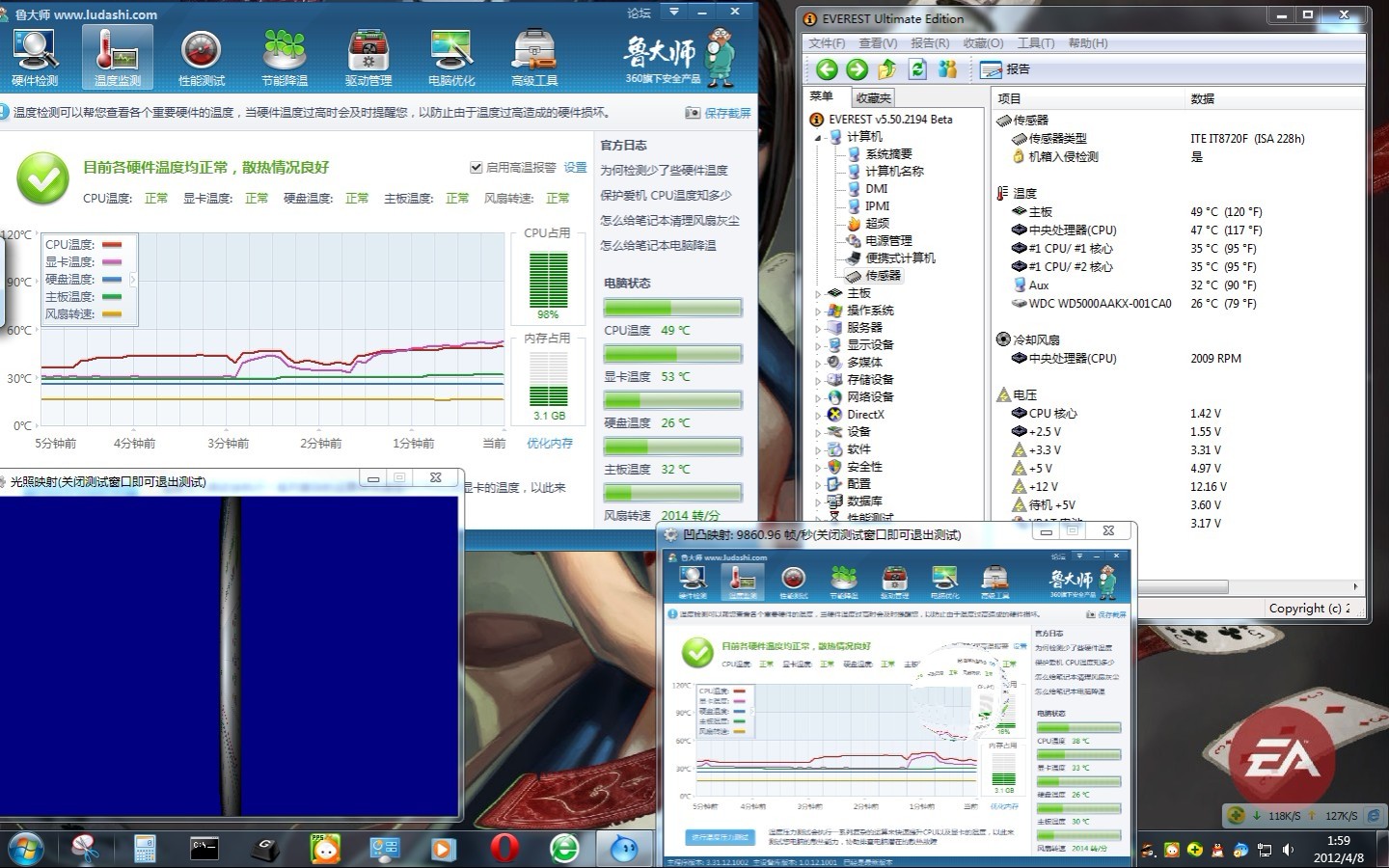This screenshot has width=1389, height=868.
Task: Open the 硬件检测 hardware detection tool
Action: coord(35,57)
